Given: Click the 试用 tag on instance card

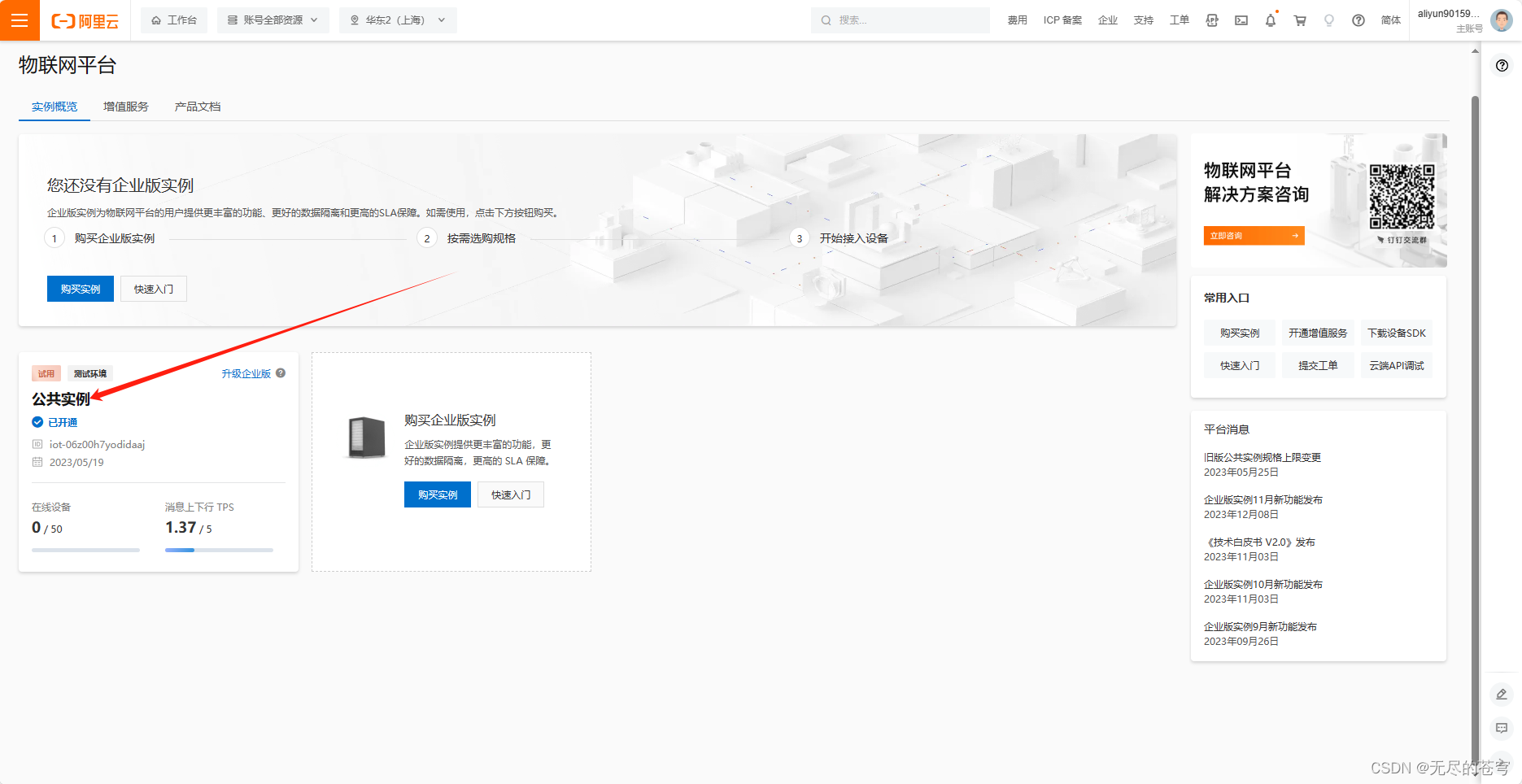Looking at the screenshot, I should tap(46, 373).
